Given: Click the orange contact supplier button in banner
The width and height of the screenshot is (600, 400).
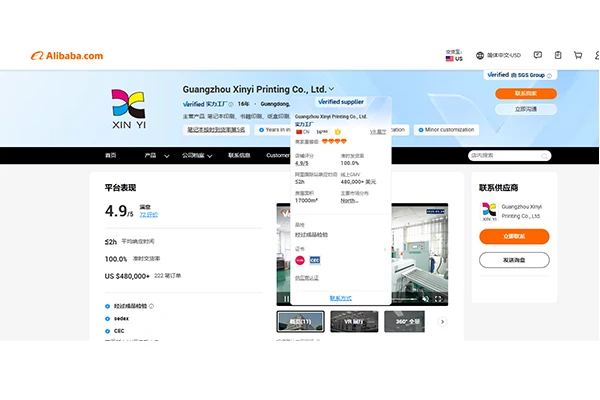Looking at the screenshot, I should tap(526, 93).
